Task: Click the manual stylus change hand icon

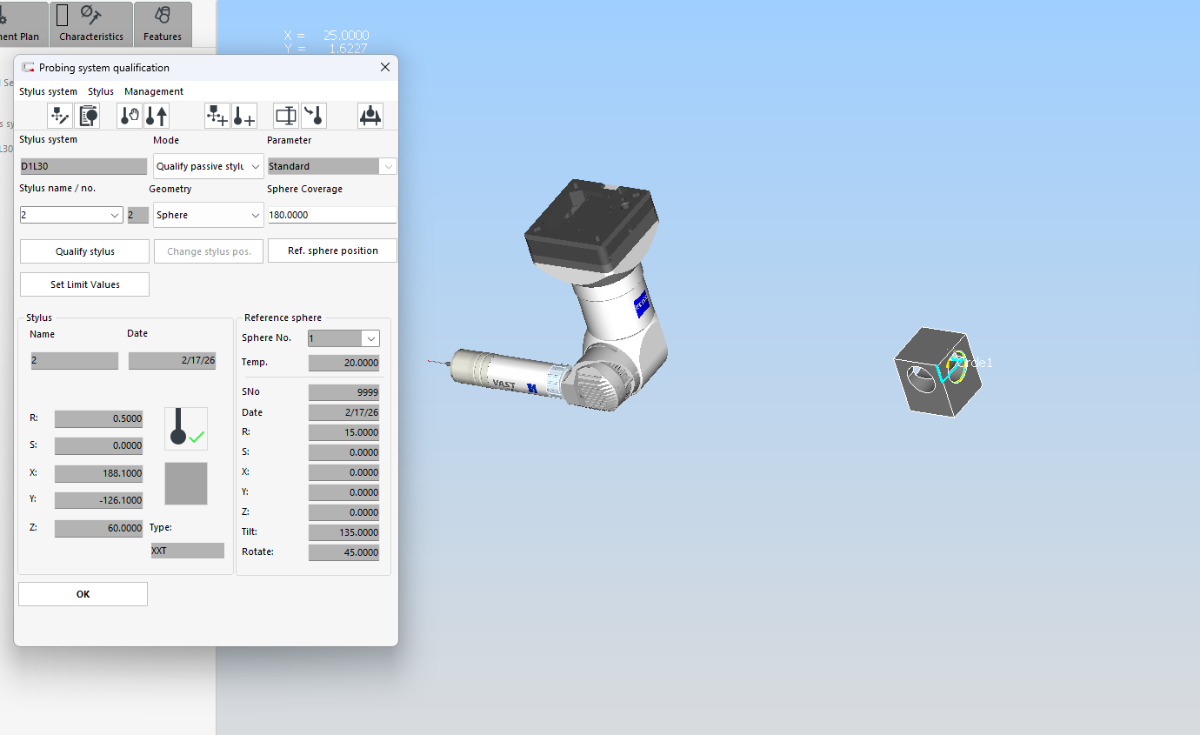Action: (130, 116)
